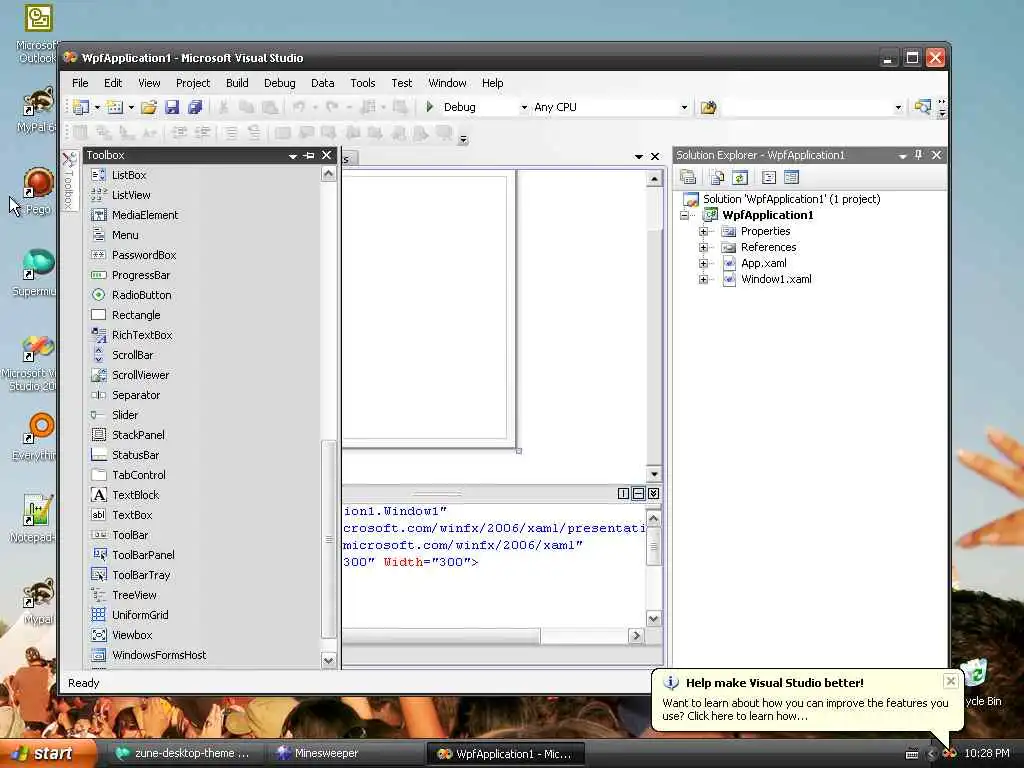This screenshot has height=768, width=1024.
Task: Toggle auto-hide pin on Toolbox panel
Action: [x=310, y=155]
